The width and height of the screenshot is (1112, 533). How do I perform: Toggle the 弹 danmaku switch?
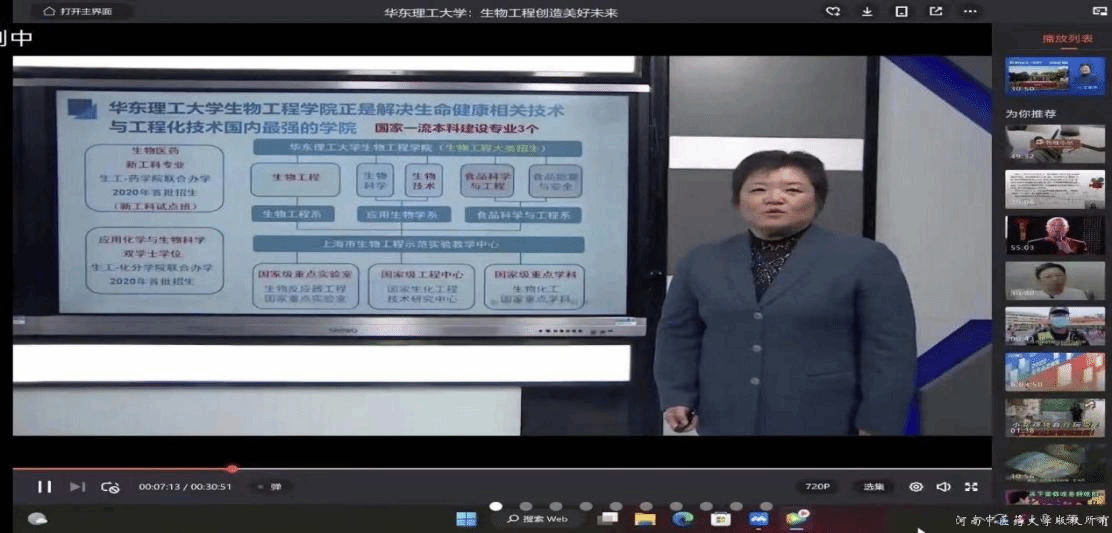point(270,487)
